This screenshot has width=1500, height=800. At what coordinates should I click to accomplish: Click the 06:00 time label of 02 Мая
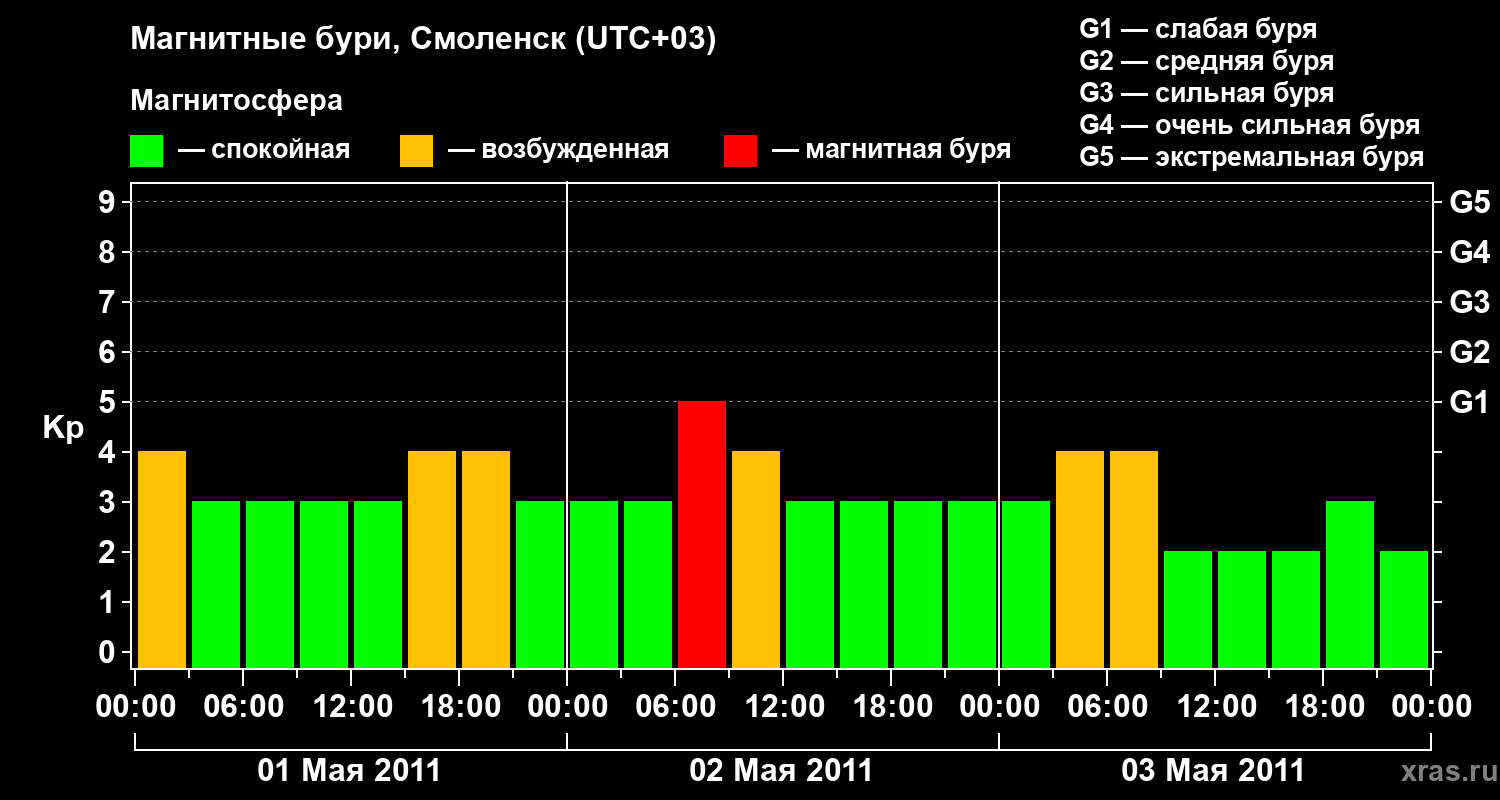[675, 706]
